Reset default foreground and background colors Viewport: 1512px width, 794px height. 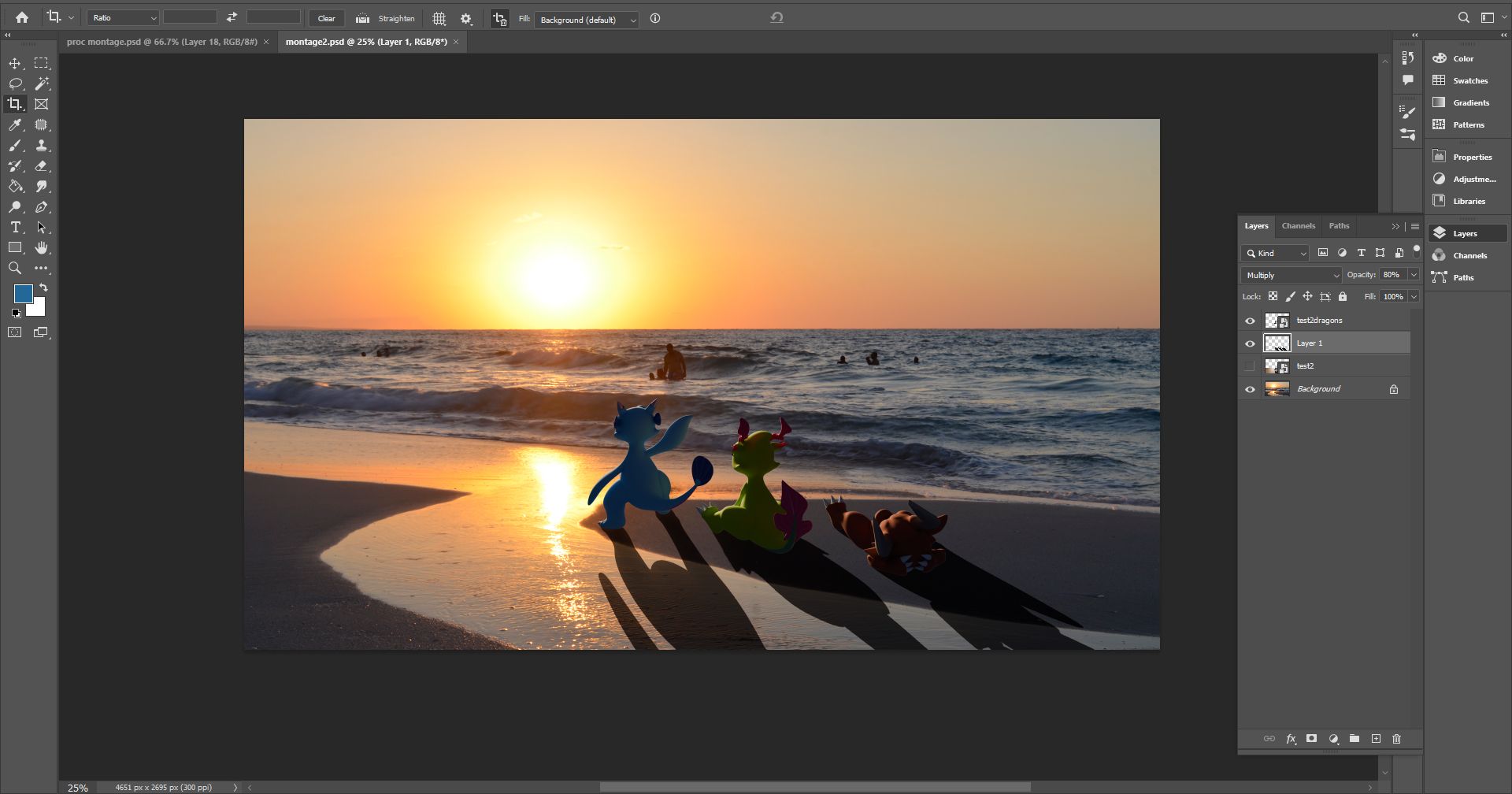17,314
